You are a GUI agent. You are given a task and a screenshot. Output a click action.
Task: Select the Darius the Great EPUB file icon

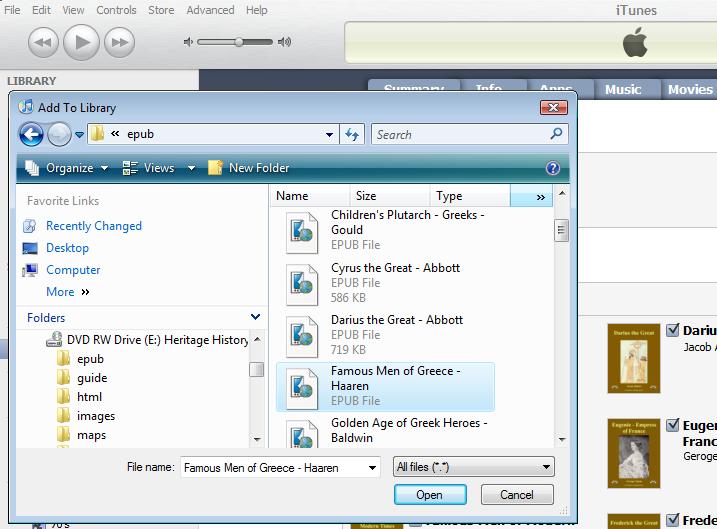pos(301,336)
